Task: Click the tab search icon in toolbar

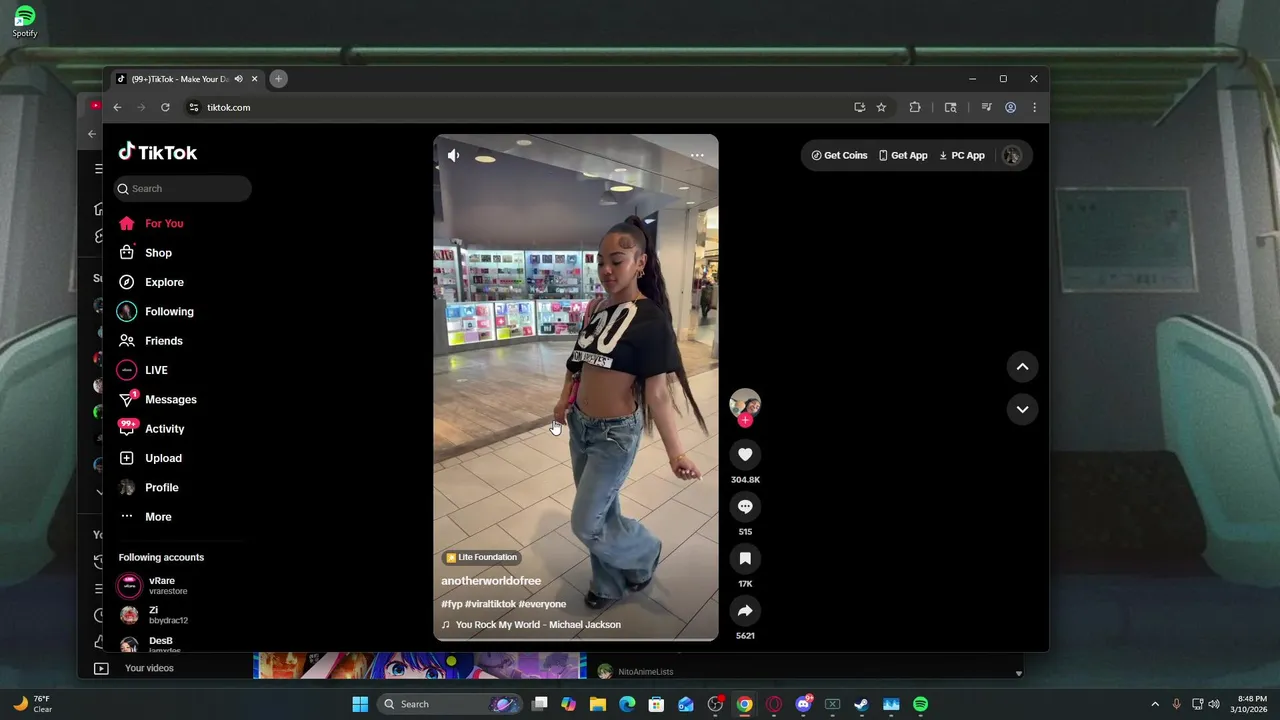Action: 950,107
